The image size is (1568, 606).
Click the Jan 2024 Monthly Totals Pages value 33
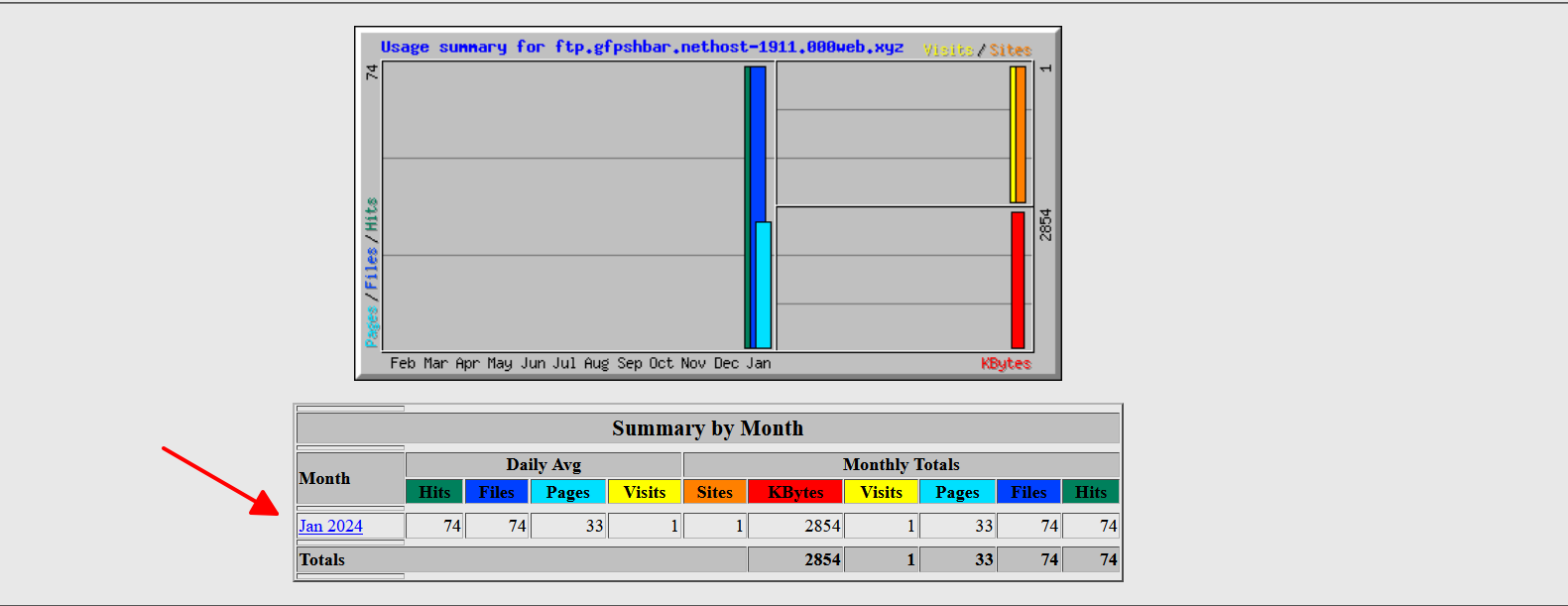click(x=984, y=526)
